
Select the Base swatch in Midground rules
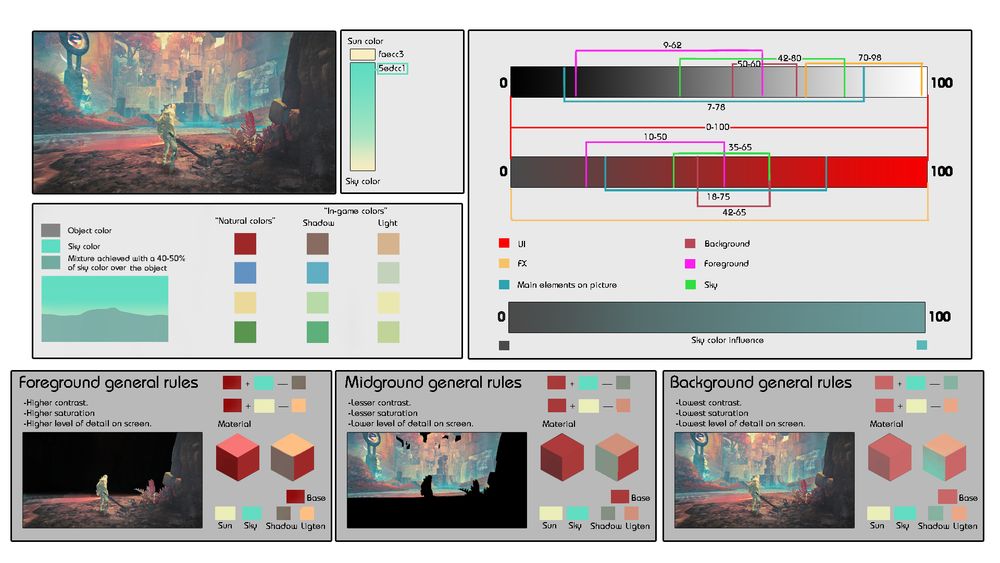[x=620, y=497]
